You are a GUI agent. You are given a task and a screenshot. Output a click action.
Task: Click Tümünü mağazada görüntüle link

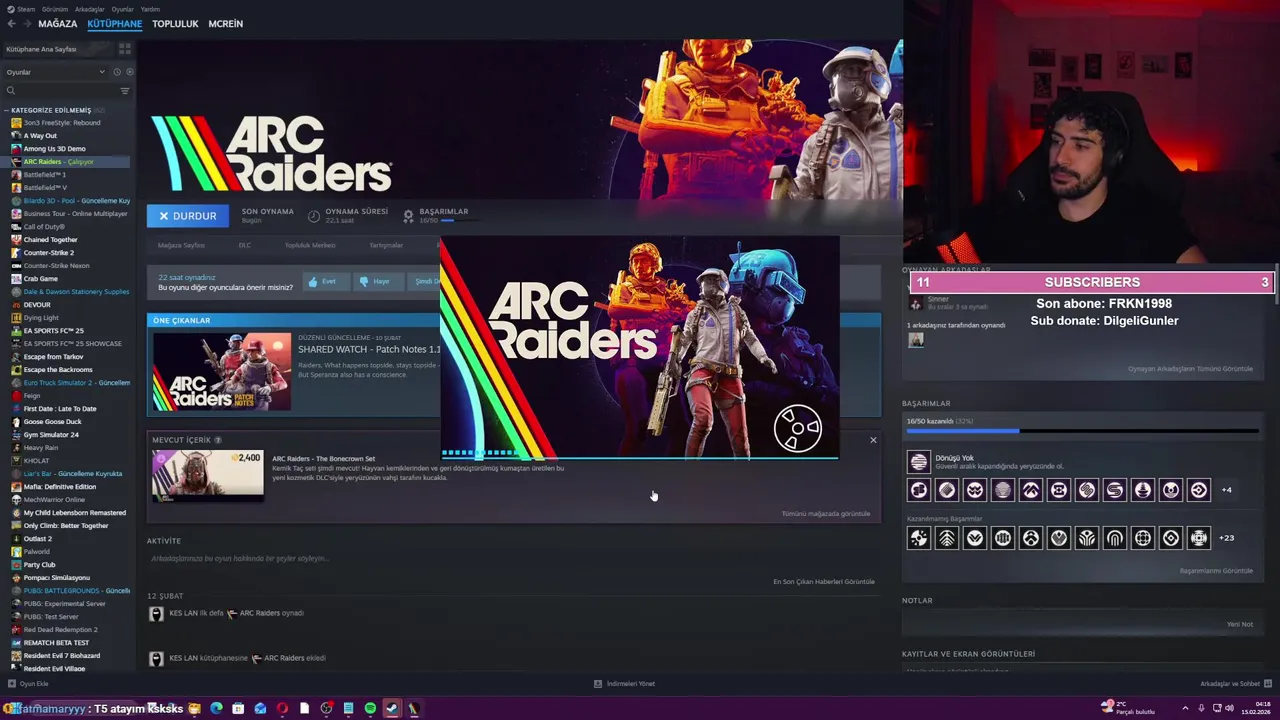point(826,514)
